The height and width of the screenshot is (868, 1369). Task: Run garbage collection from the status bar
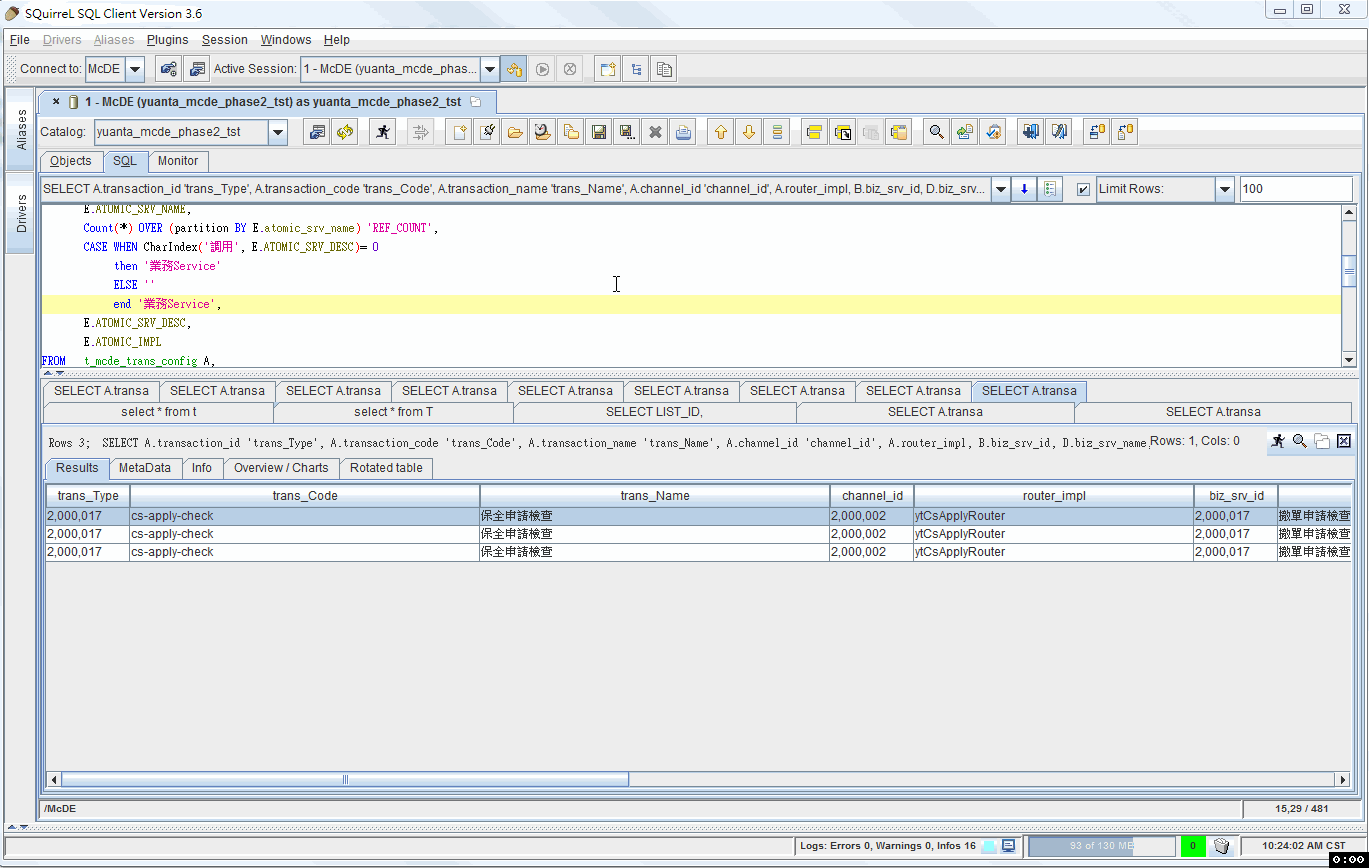[1222, 845]
